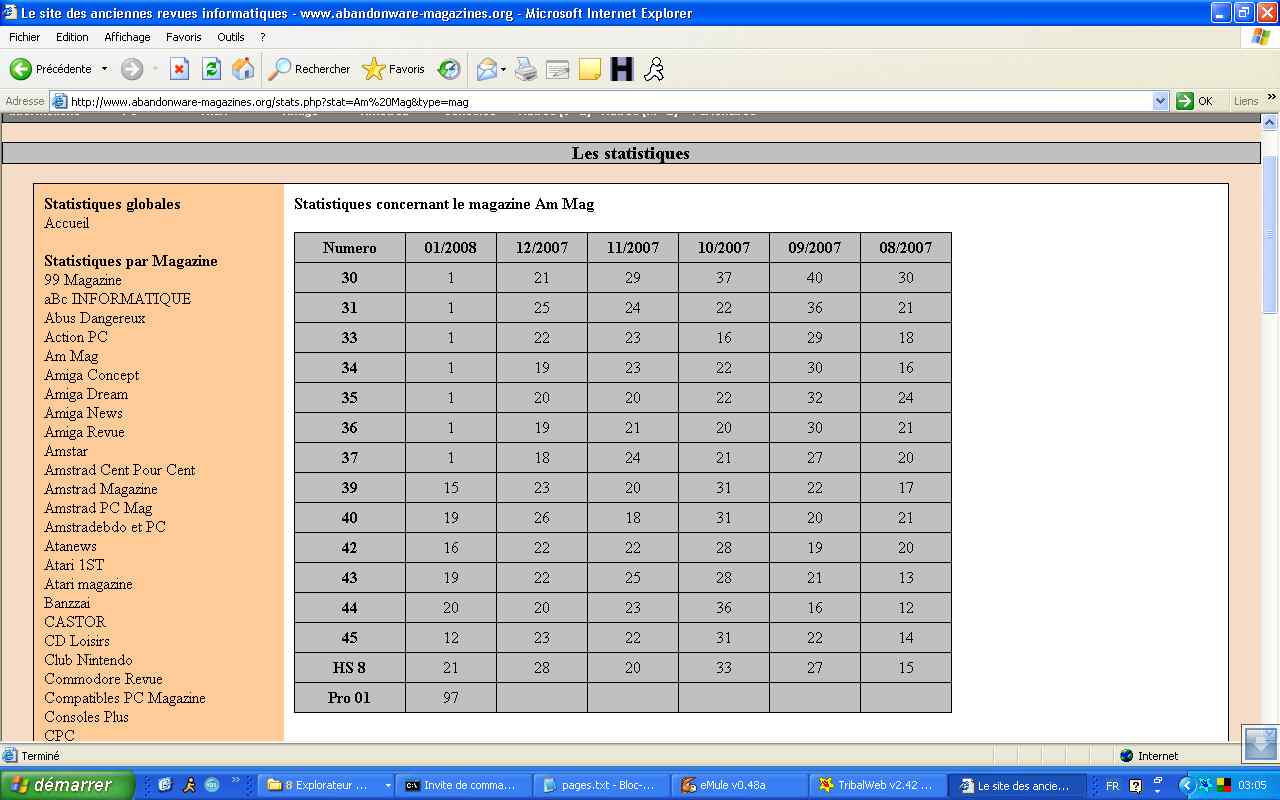Click the Stop loading red X icon
The height and width of the screenshot is (800, 1280).
(x=179, y=69)
